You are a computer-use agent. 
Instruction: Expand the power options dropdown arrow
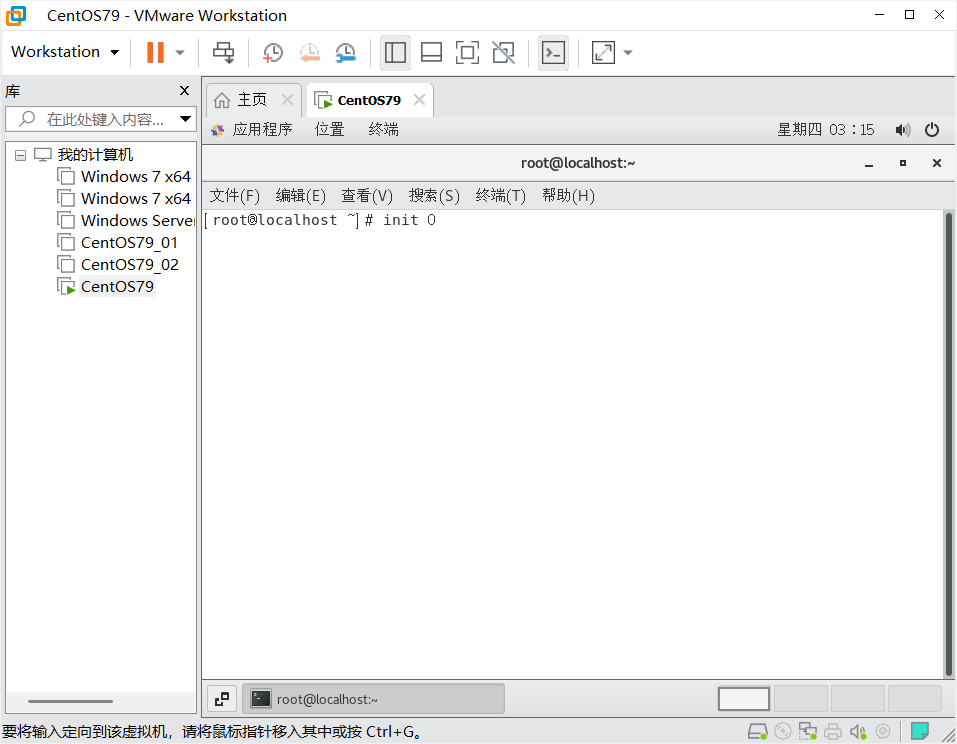pos(180,52)
